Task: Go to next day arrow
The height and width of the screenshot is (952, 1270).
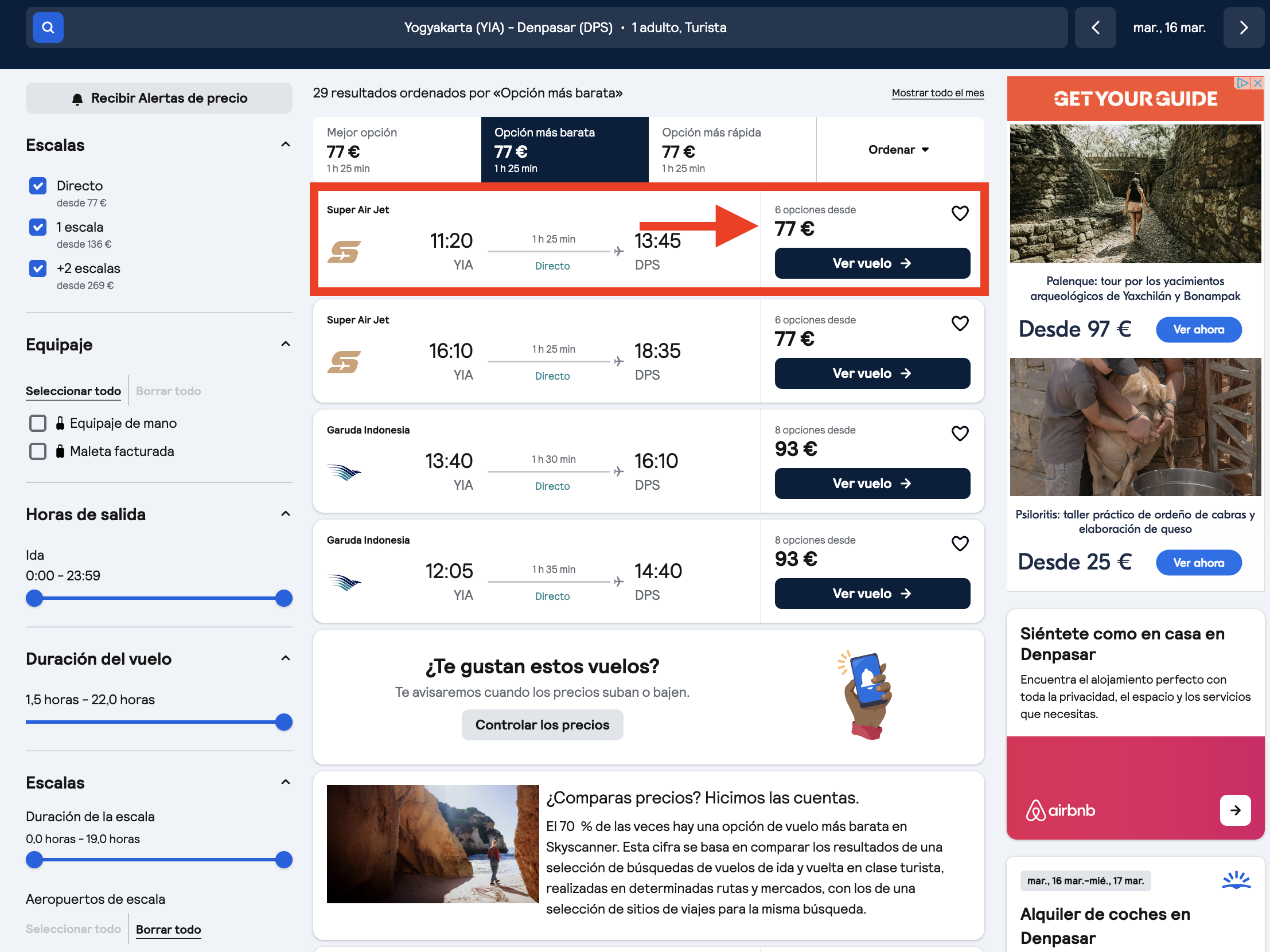Action: (1243, 28)
